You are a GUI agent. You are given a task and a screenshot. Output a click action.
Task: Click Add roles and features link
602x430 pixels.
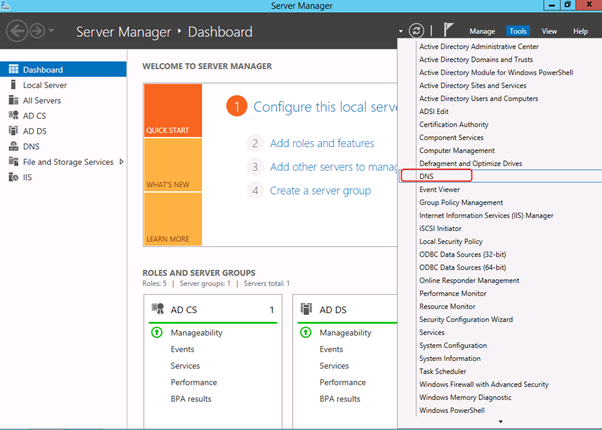tap(322, 143)
